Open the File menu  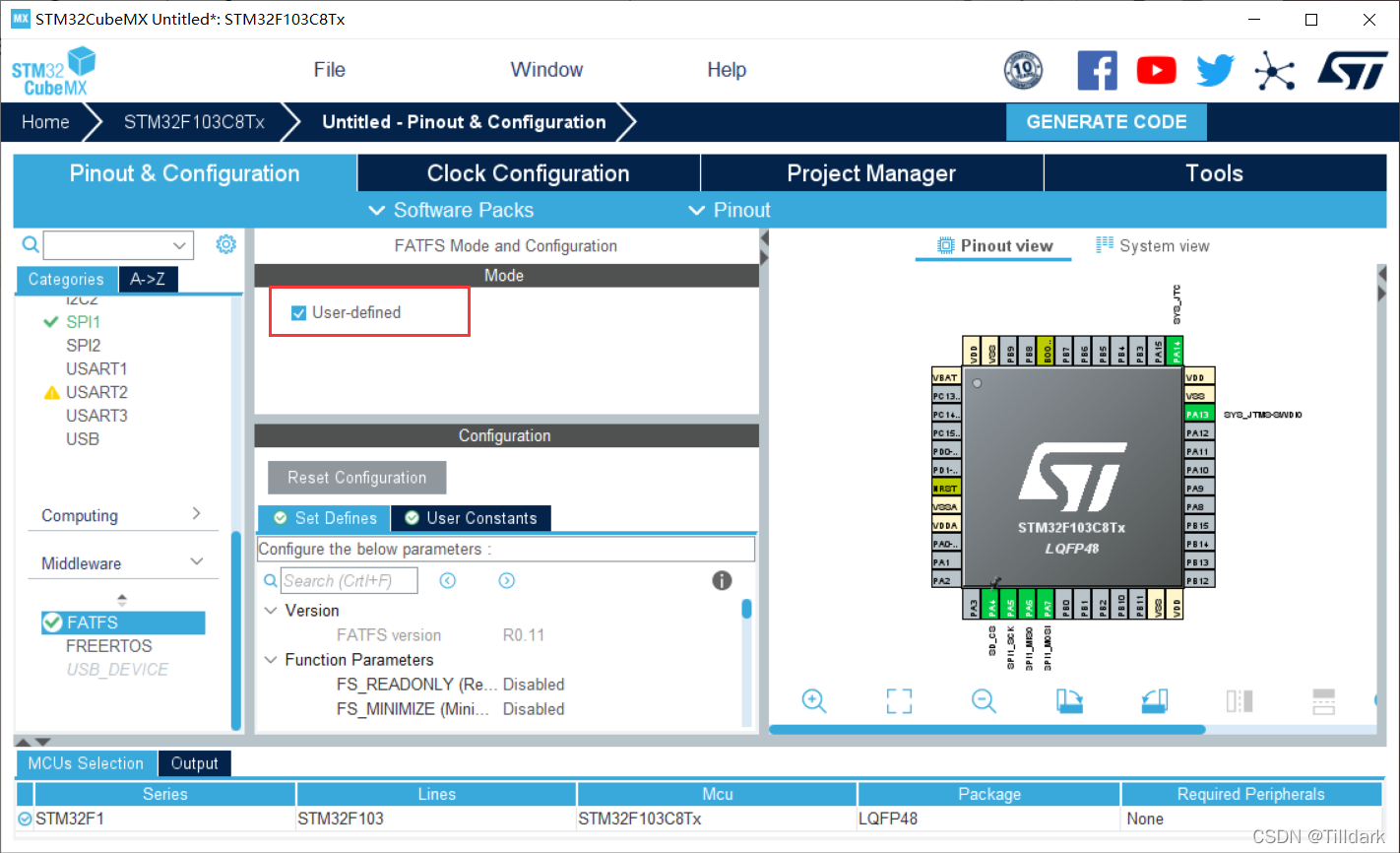pyautogui.click(x=330, y=70)
